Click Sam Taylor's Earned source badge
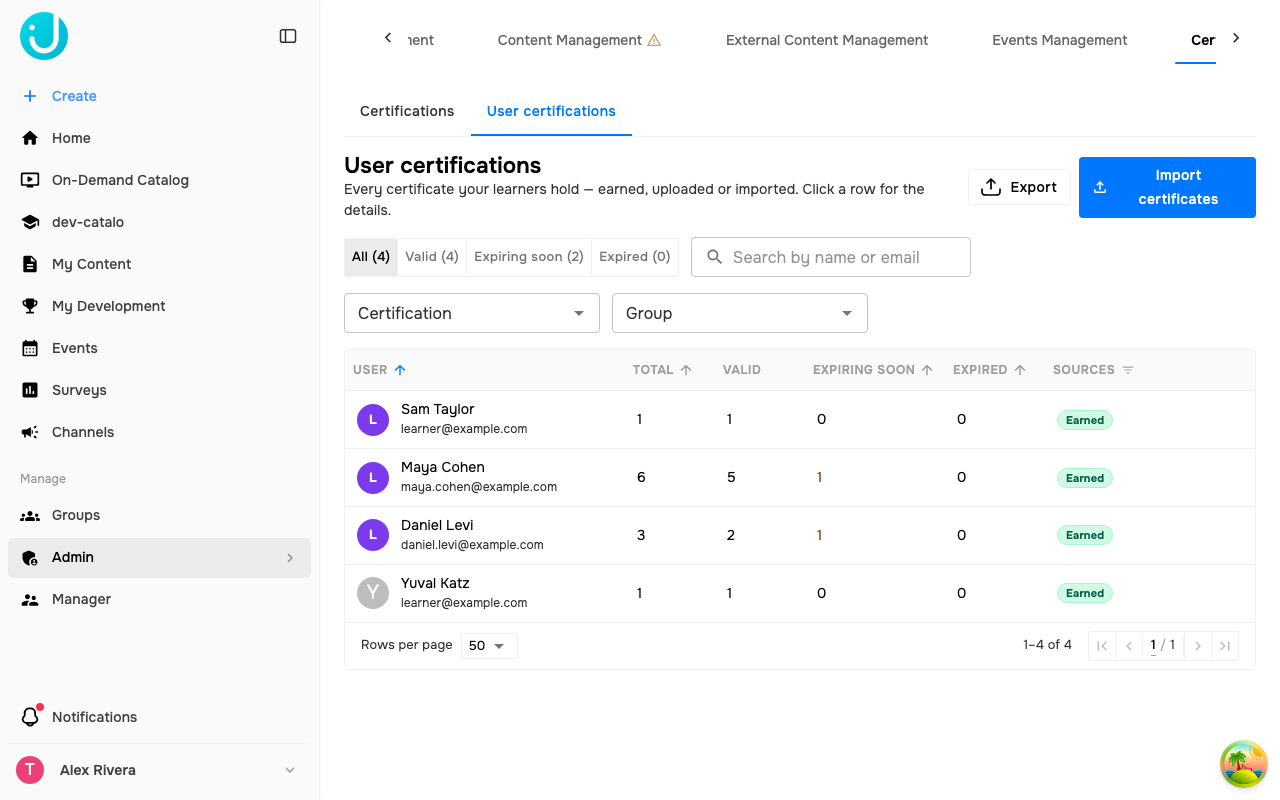This screenshot has width=1280, height=800. [1085, 420]
